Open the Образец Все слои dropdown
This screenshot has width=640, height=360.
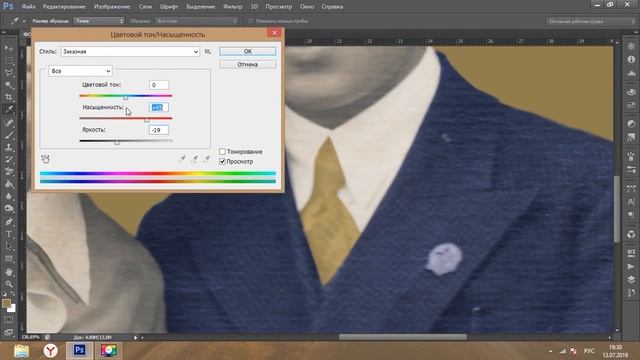pyautogui.click(x=196, y=21)
